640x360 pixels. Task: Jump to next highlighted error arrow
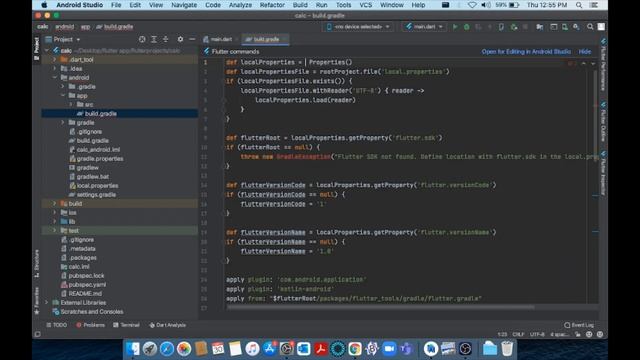point(593,64)
